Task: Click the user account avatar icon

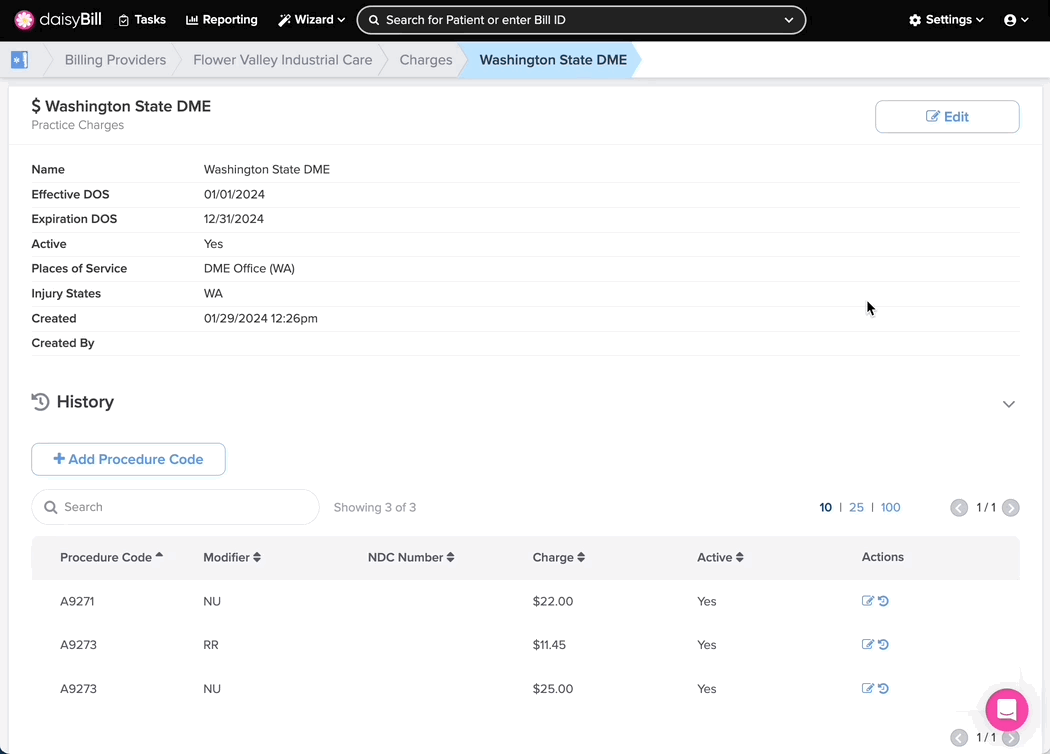Action: tap(1010, 20)
